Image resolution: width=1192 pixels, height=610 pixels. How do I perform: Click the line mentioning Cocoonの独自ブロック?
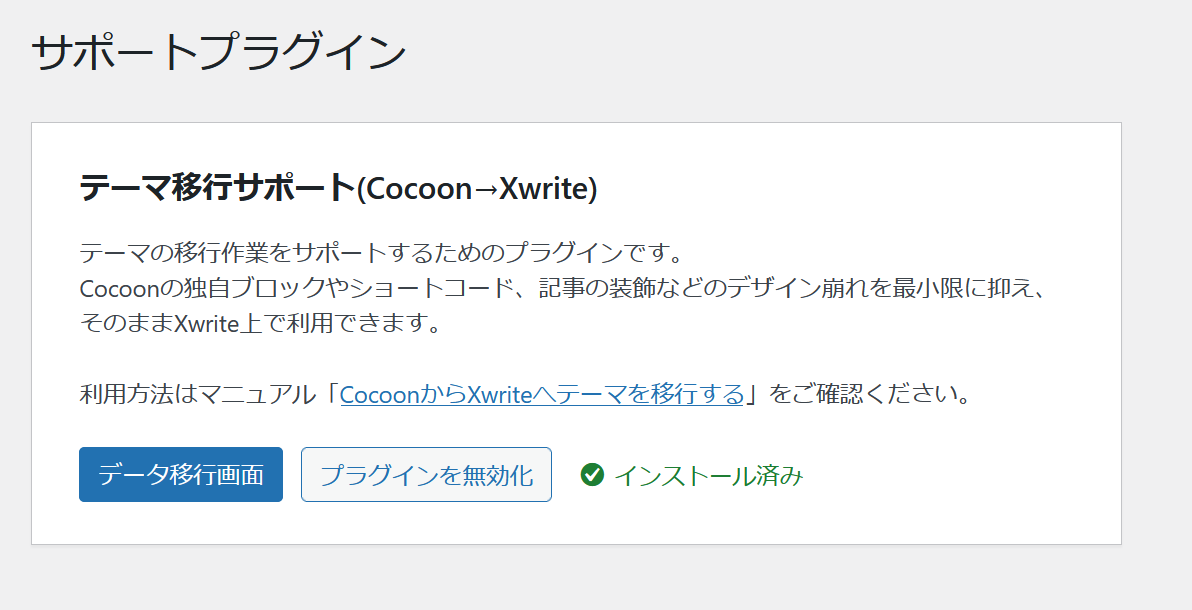click(560, 288)
